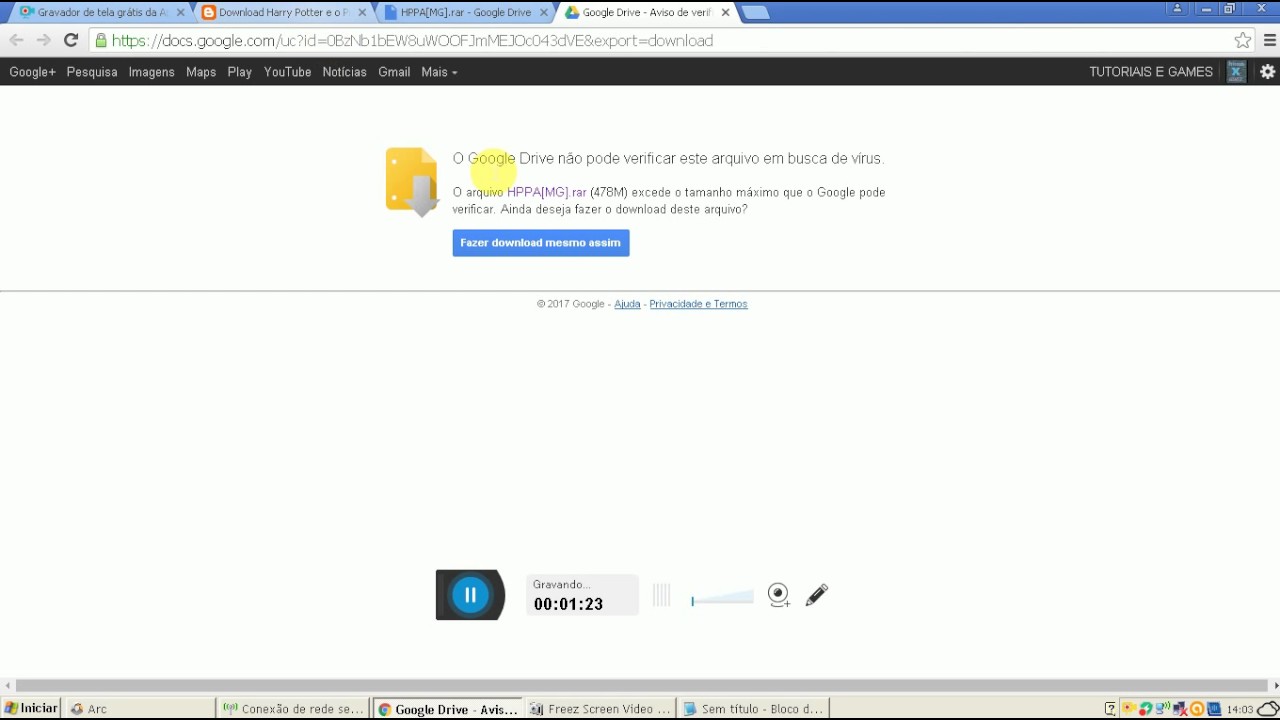The height and width of the screenshot is (720, 1280).
Task: Open the pencil annotation tool
Action: click(x=817, y=595)
